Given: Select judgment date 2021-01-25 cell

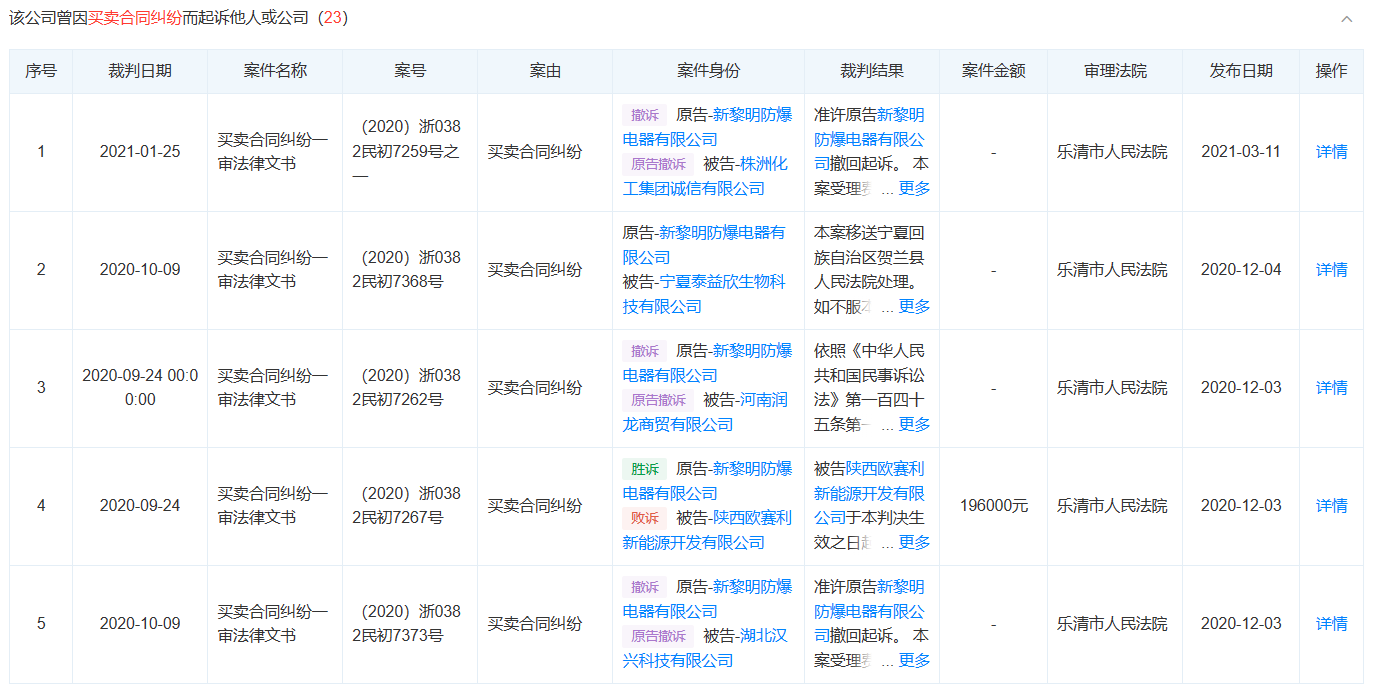Looking at the screenshot, I should pyautogui.click(x=140, y=152).
